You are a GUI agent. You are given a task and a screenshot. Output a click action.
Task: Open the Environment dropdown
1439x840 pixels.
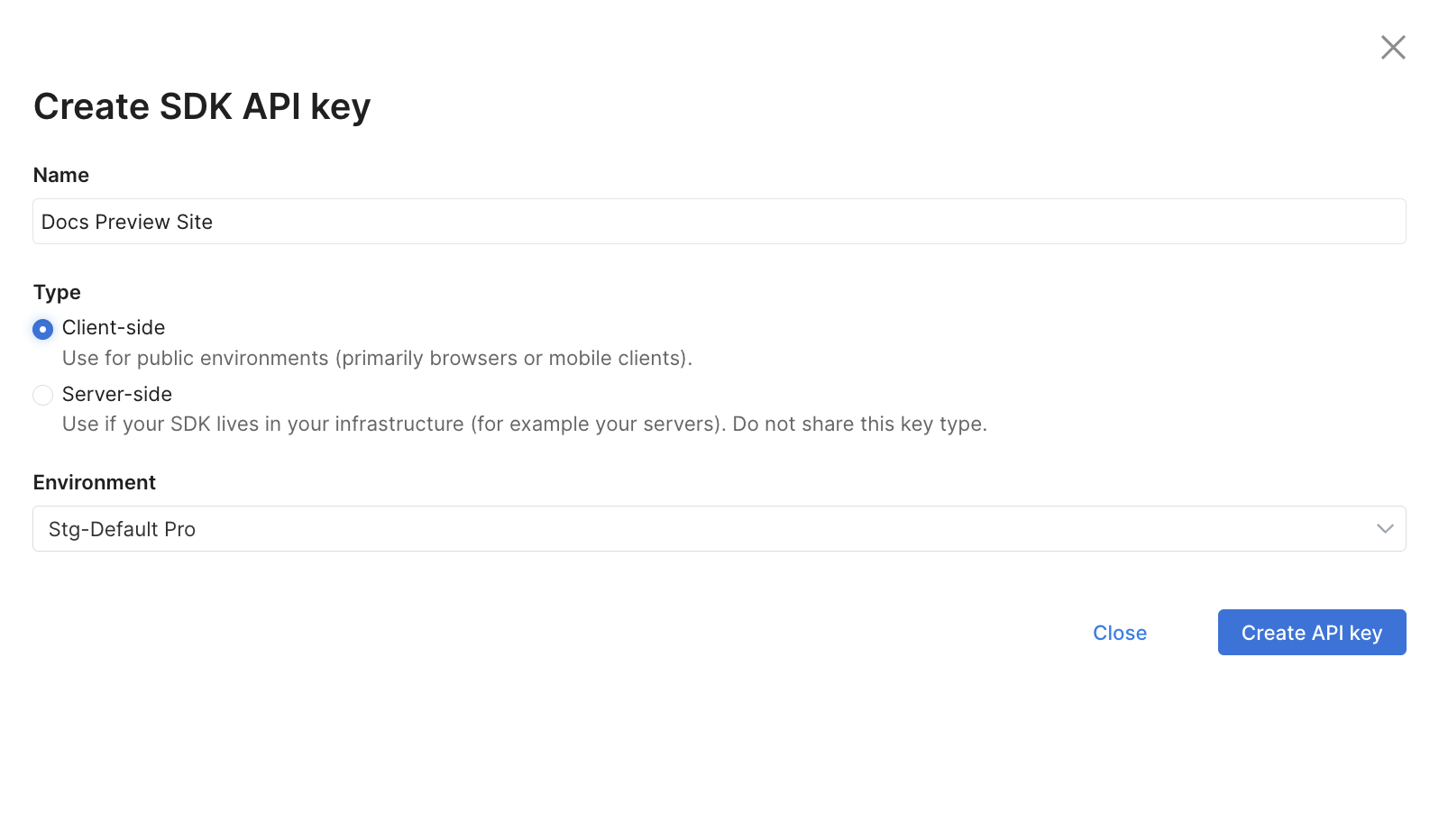[719, 529]
